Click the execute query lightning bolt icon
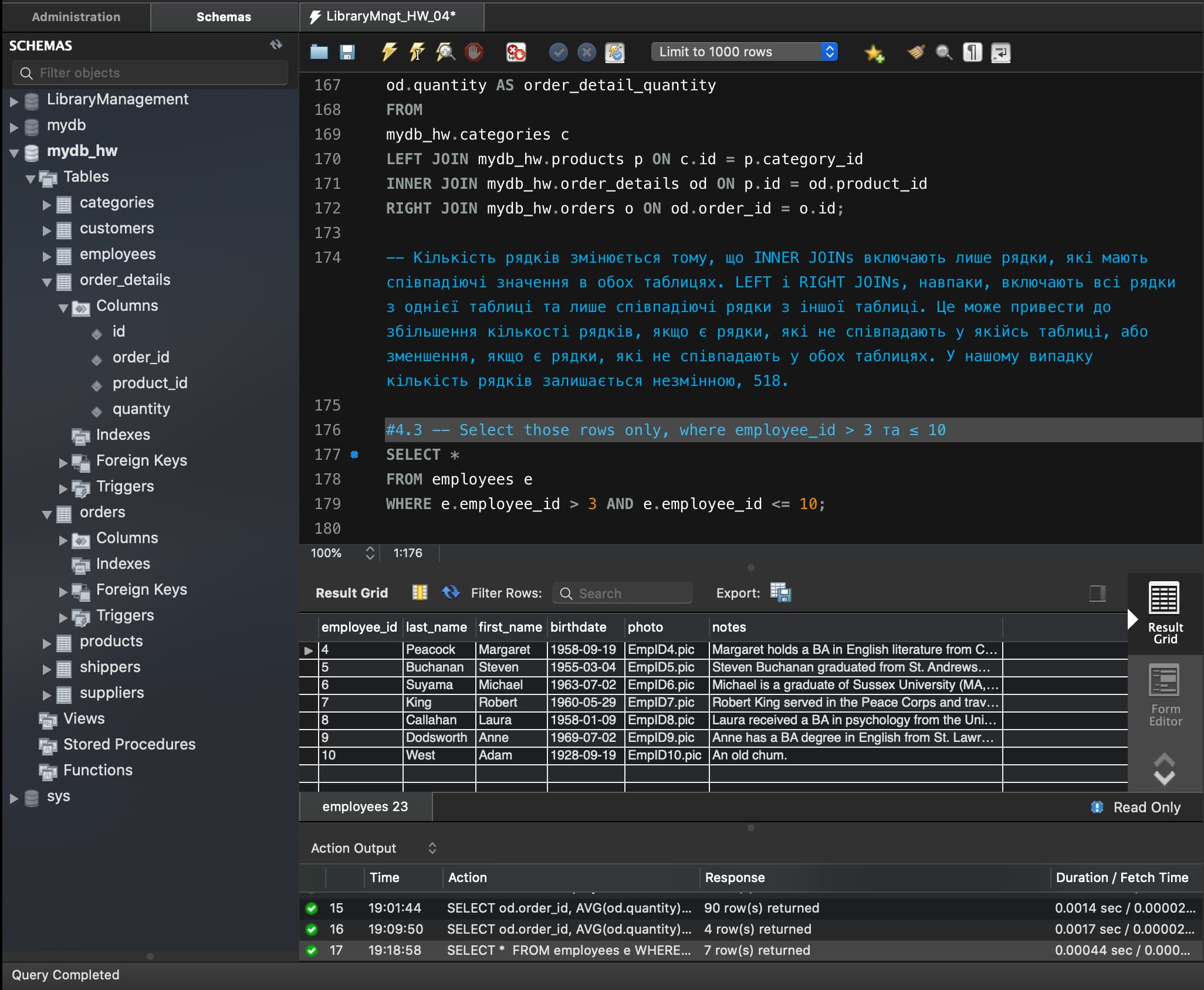Image resolution: width=1204 pixels, height=990 pixels. tap(389, 52)
